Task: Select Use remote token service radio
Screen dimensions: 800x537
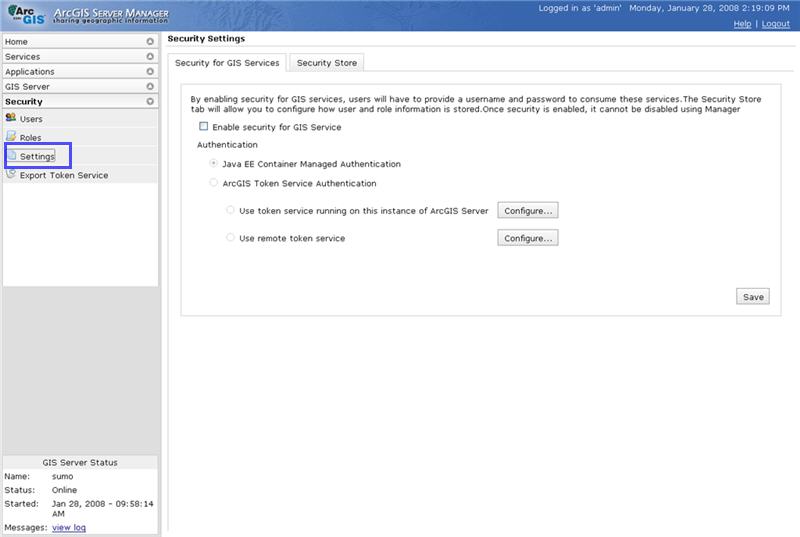Action: (x=230, y=238)
